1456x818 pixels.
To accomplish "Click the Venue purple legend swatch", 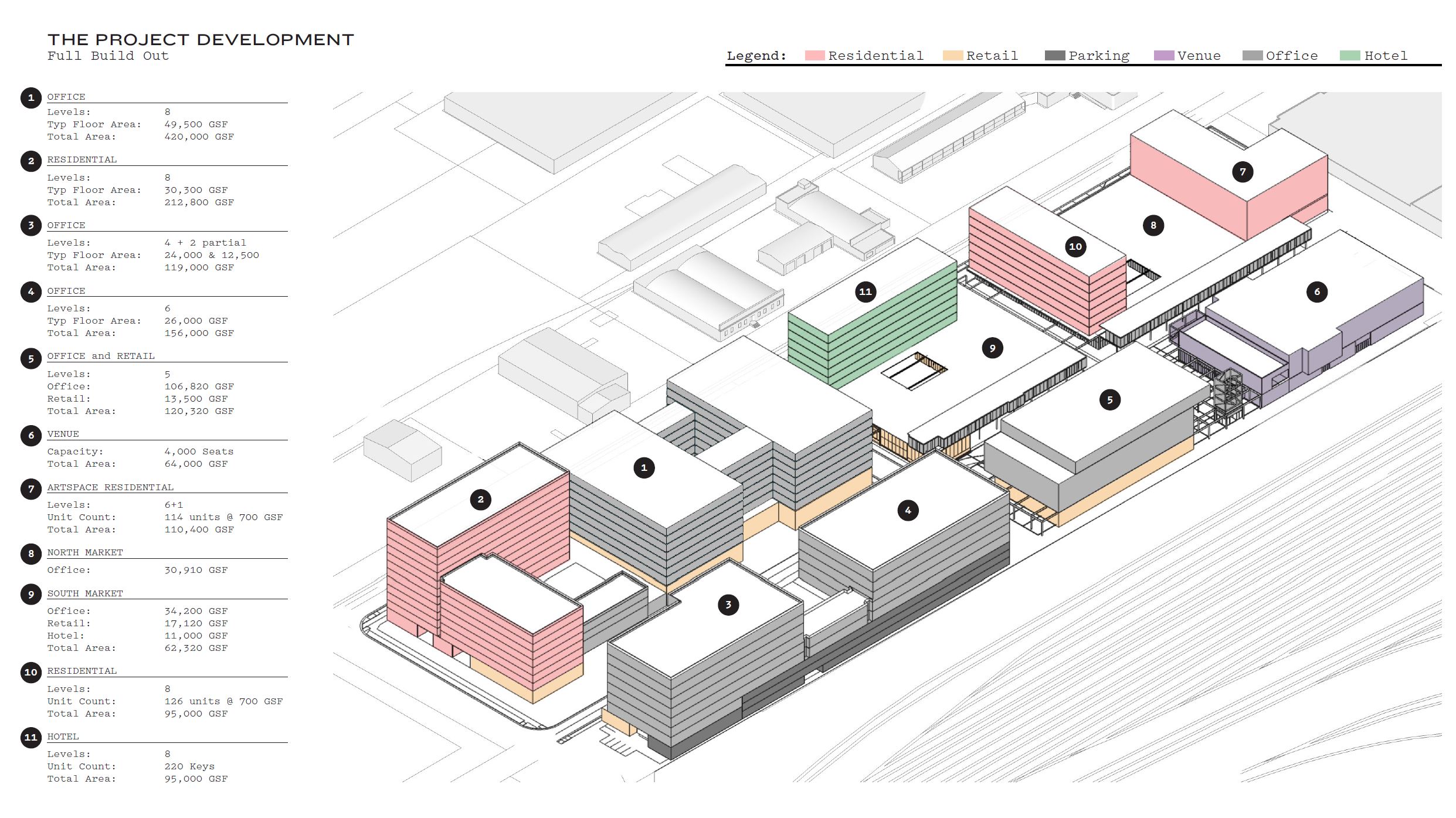I will (1163, 56).
